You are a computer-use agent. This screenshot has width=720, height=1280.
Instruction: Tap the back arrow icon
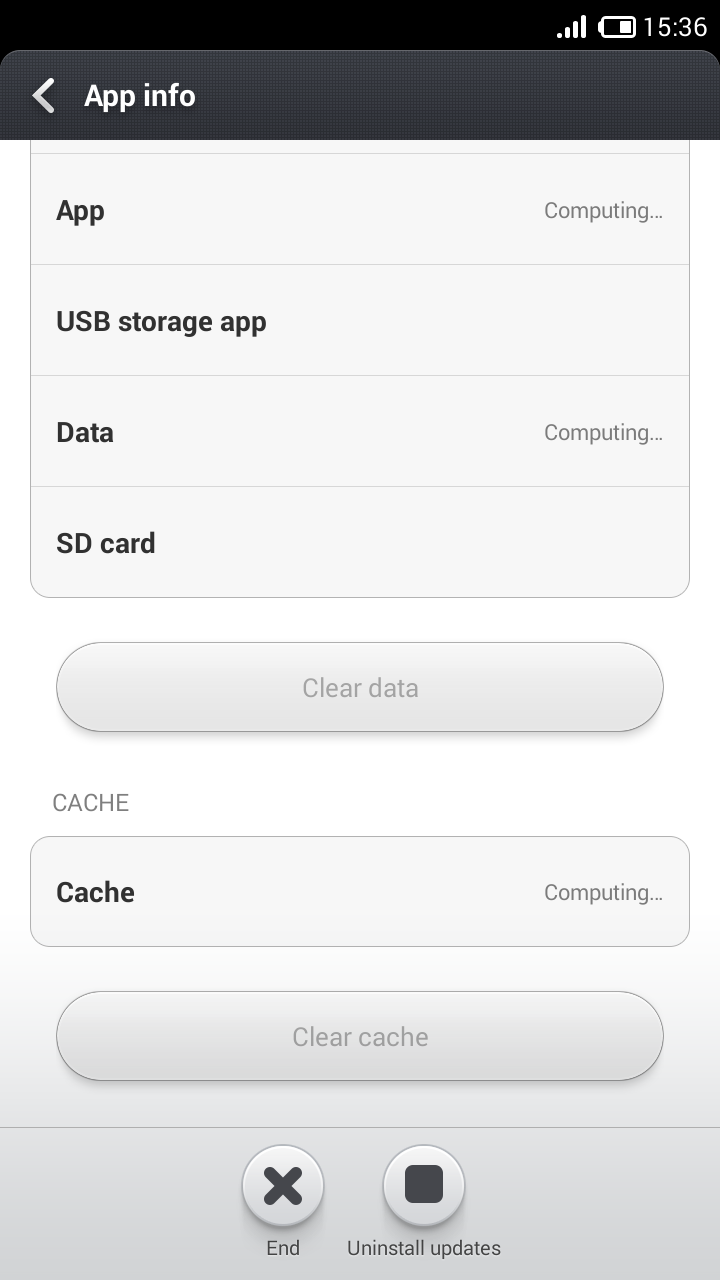pos(44,96)
